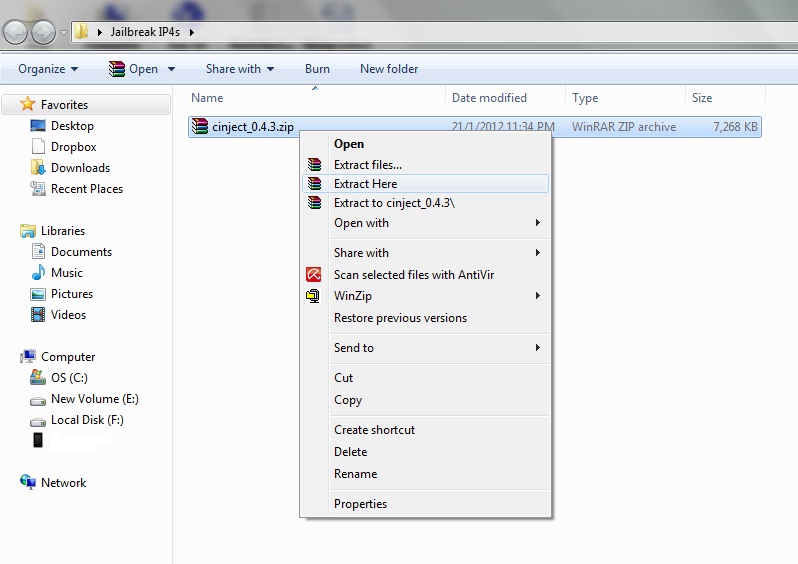Image resolution: width=798 pixels, height=564 pixels.
Task: Select Extract files... menu entry
Action: tap(425, 164)
